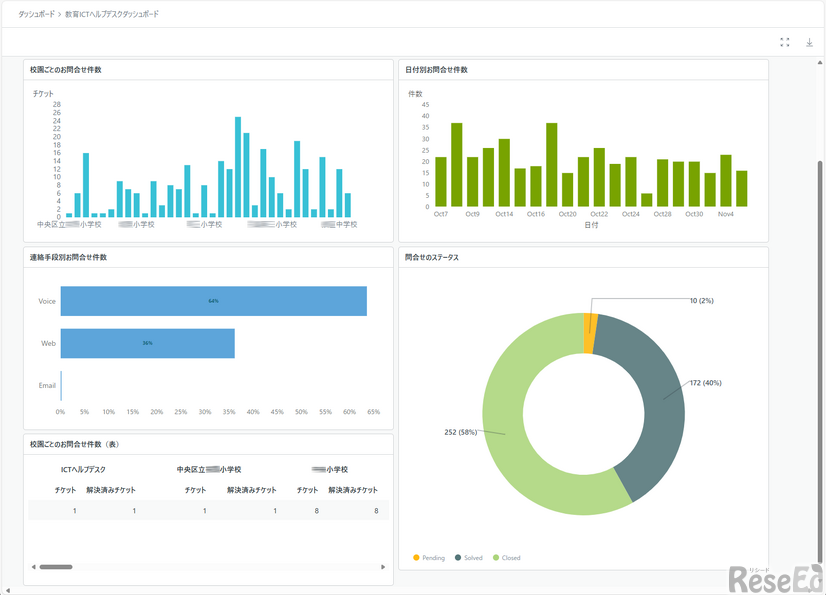826x595 pixels.
Task: Toggle Closed series in donut legend
Action: (x=506, y=558)
